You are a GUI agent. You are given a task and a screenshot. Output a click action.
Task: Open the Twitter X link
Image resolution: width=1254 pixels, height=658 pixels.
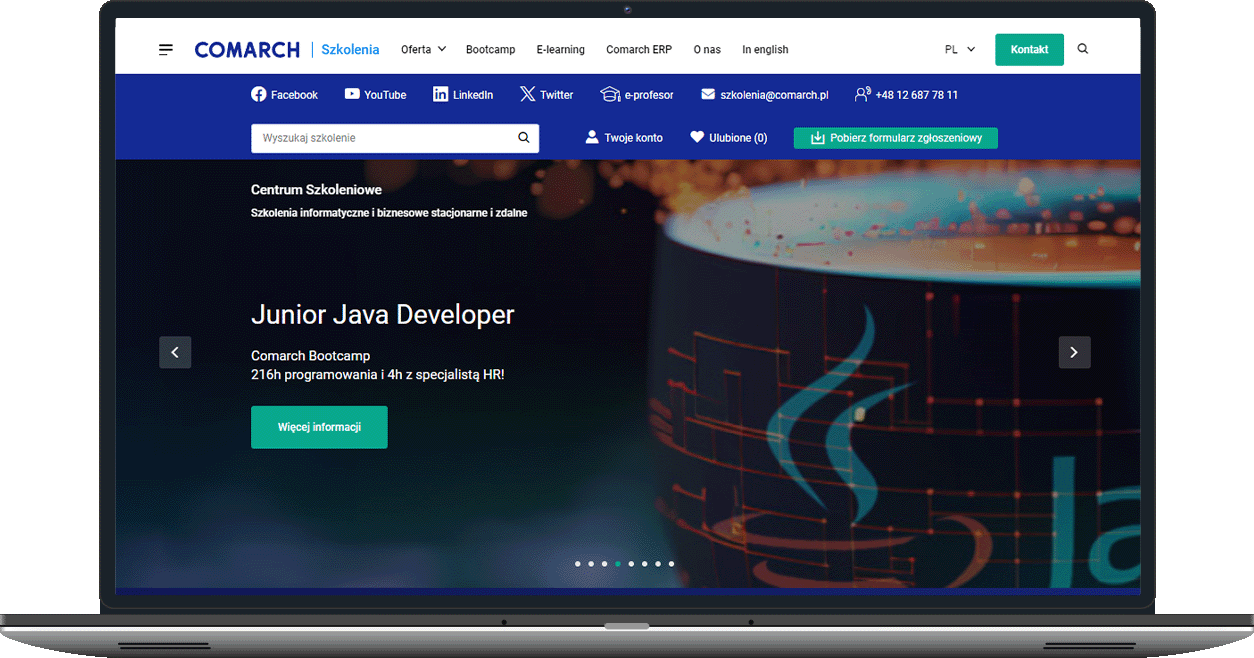point(546,95)
